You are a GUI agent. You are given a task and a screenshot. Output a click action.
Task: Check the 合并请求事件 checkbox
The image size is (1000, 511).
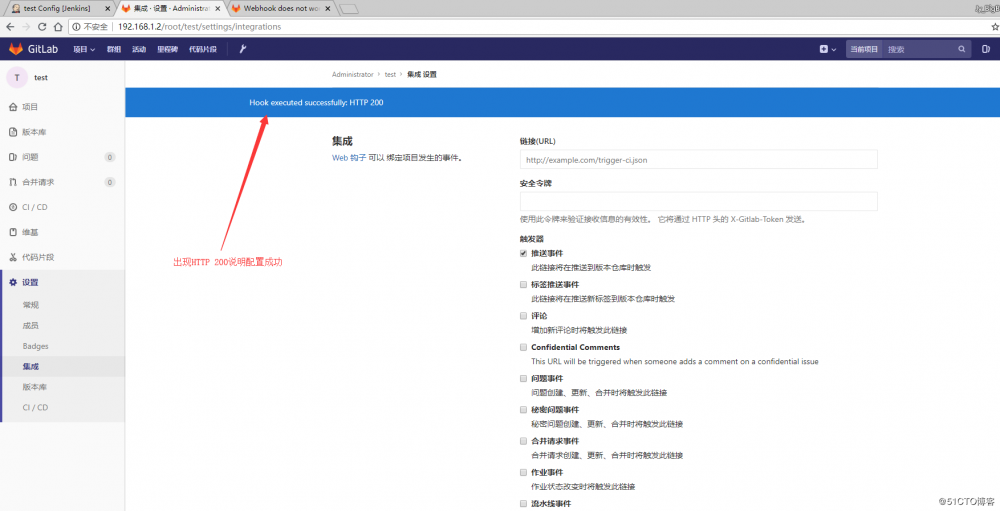point(524,441)
